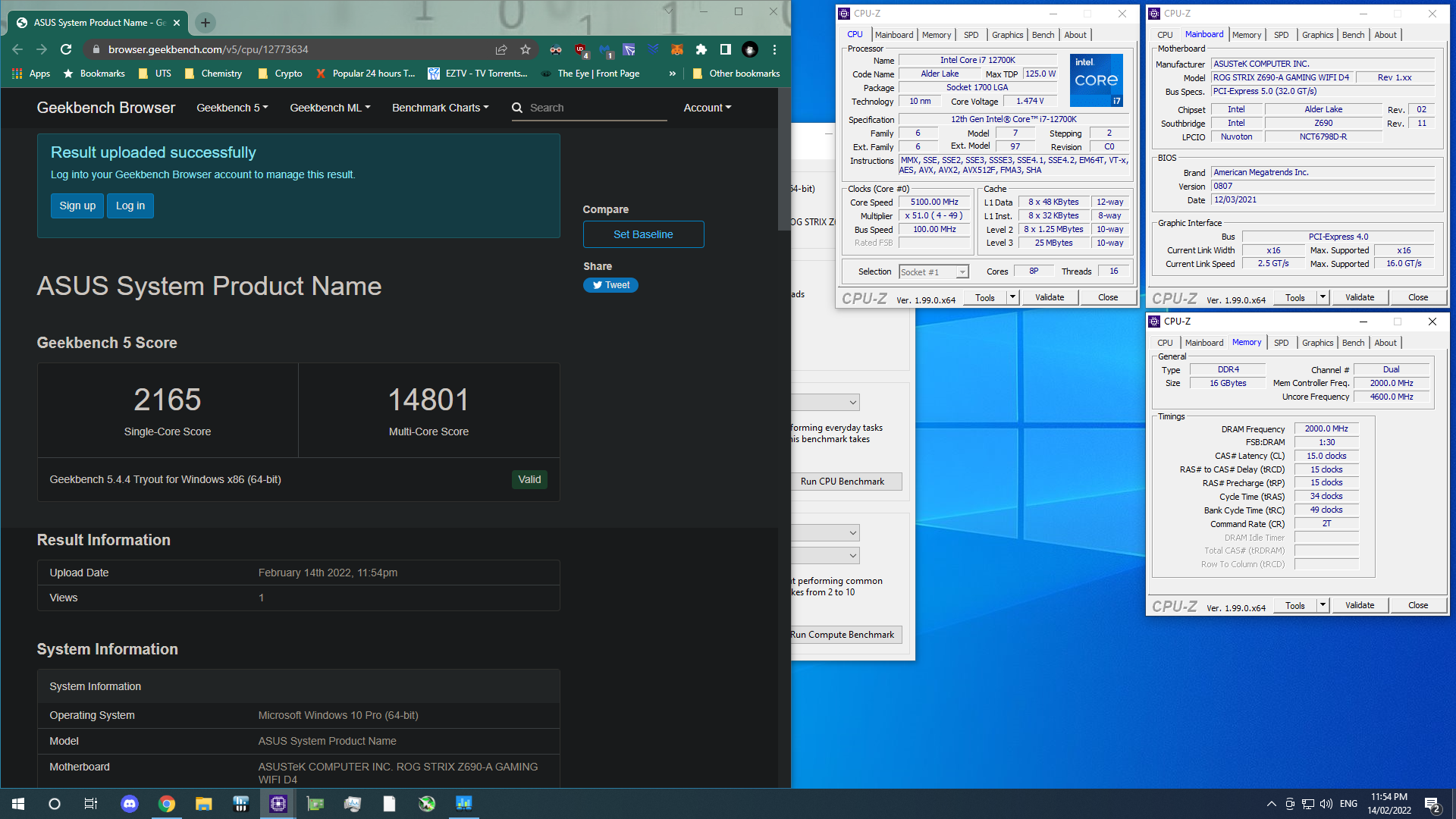Viewport: 1456px width, 819px height.
Task: Open the MetaMask fox extension
Action: [x=677, y=49]
